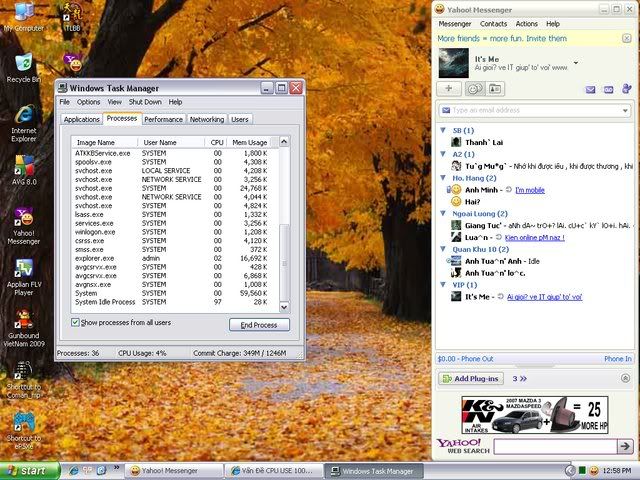The height and width of the screenshot is (480, 640).
Task: Click scroll up arrow in process list
Action: pos(284,141)
